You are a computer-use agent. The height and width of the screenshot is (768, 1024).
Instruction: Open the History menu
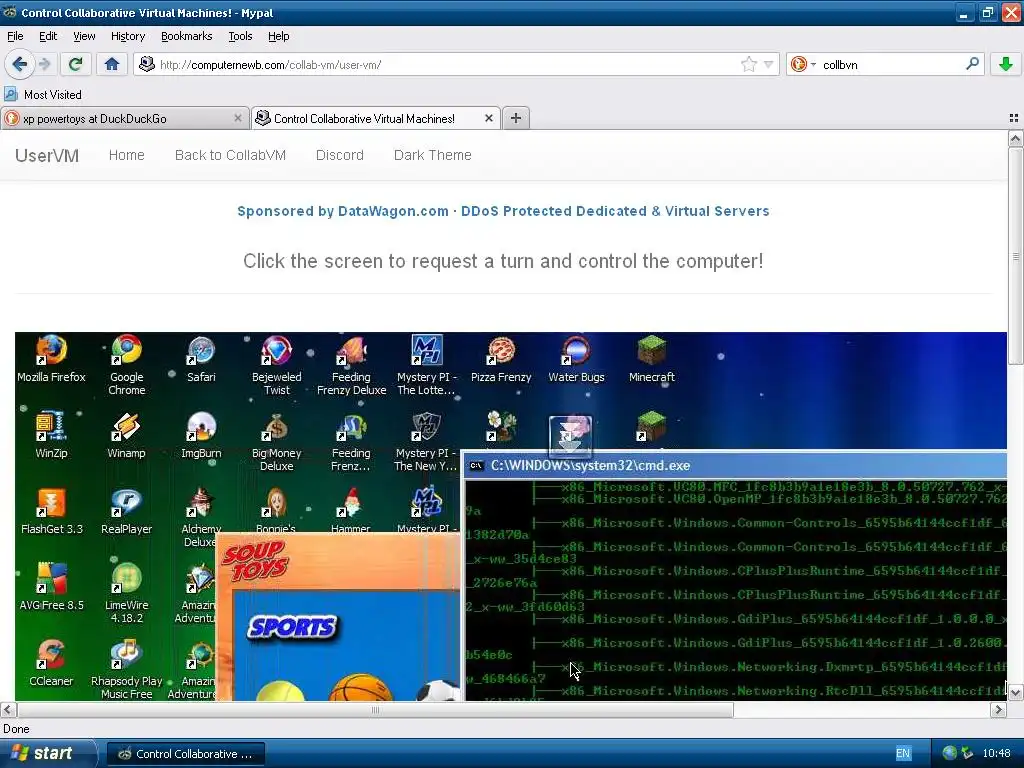point(127,36)
